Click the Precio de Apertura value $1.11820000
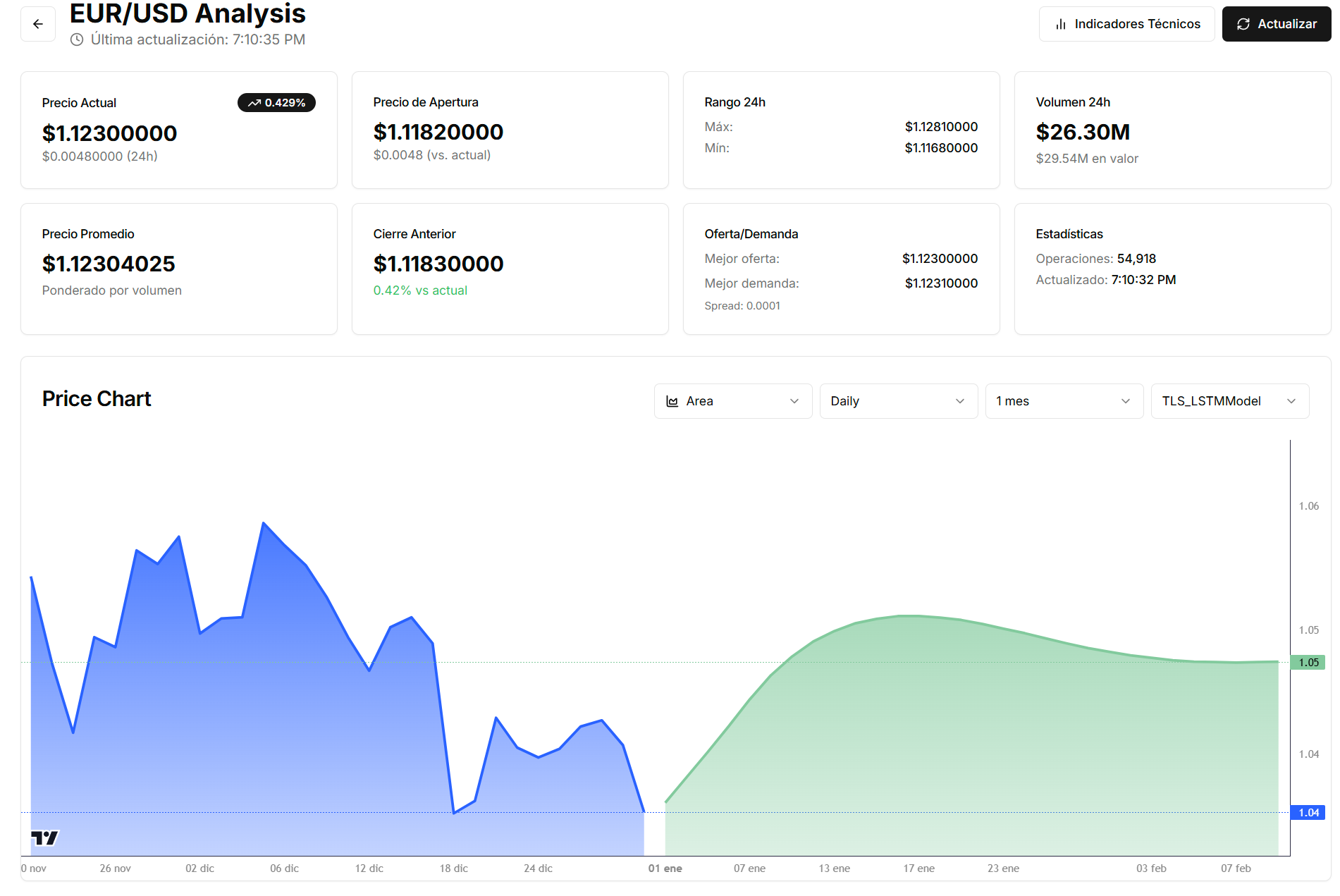 coord(438,132)
